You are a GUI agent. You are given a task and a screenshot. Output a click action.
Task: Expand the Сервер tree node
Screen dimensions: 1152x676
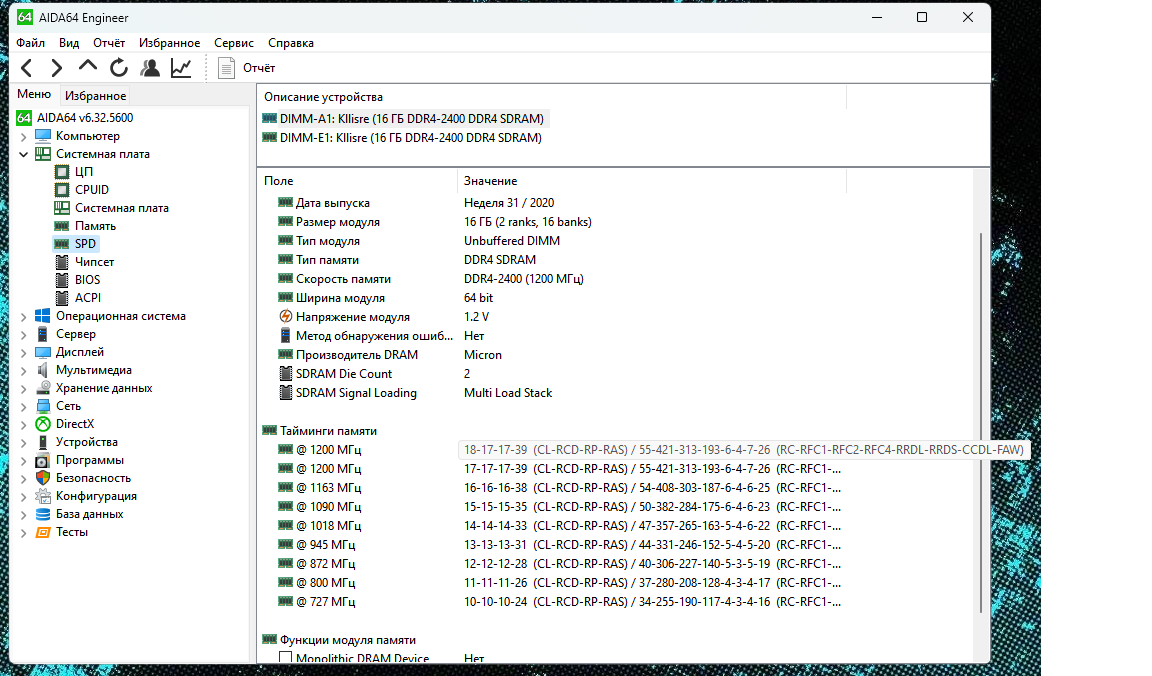(x=24, y=334)
